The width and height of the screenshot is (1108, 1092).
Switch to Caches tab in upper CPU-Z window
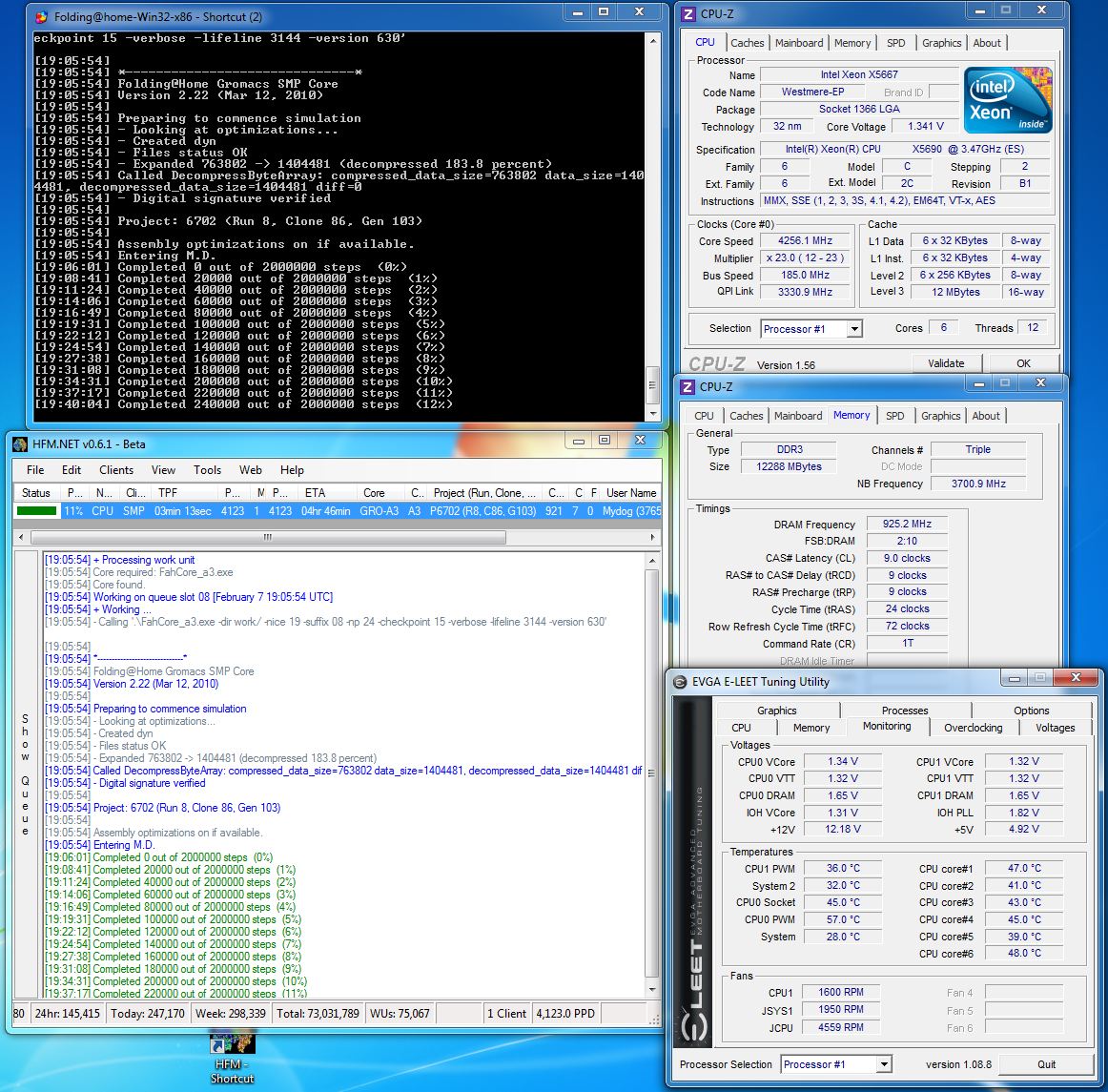click(748, 43)
